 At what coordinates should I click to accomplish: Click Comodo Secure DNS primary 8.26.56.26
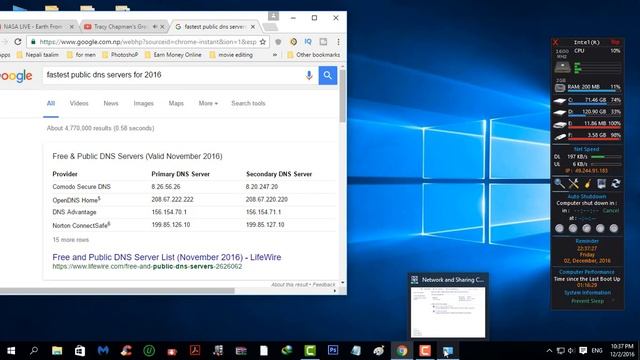[x=166, y=187]
